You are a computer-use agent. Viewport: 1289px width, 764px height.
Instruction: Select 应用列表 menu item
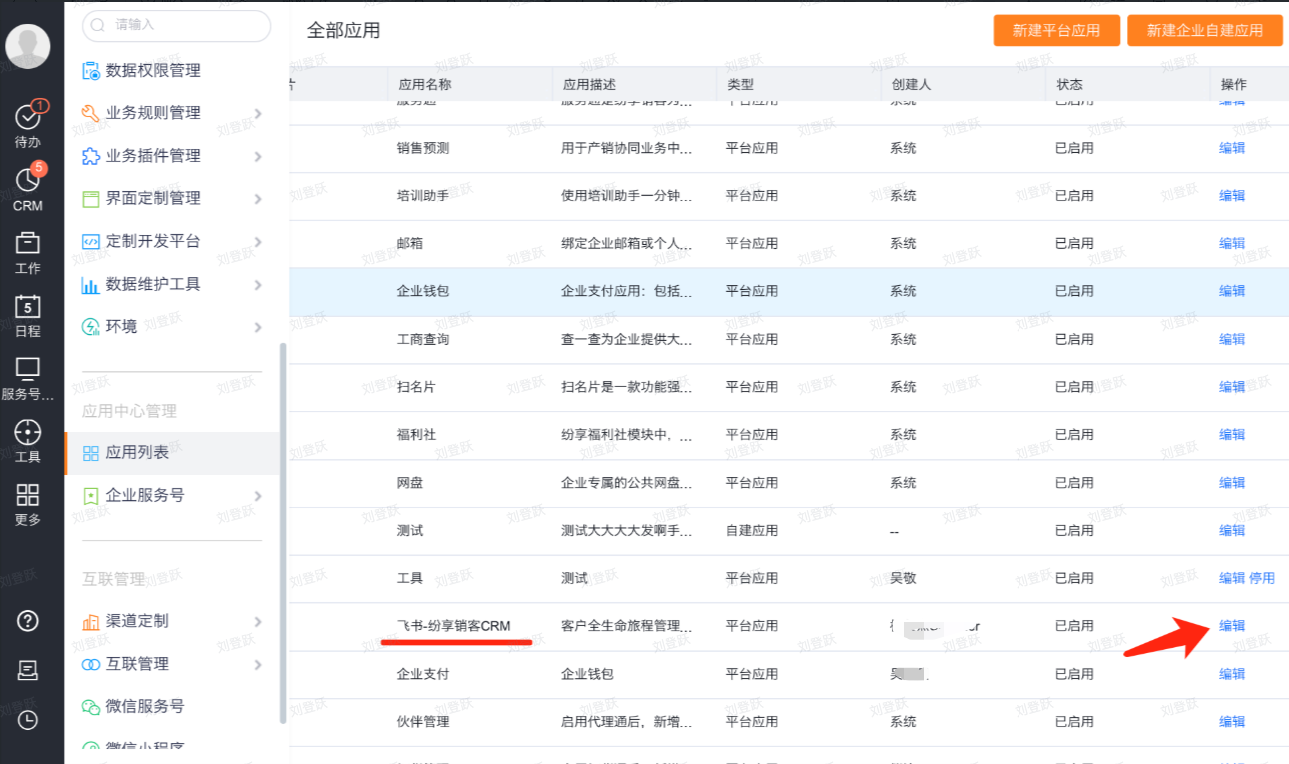(172, 453)
